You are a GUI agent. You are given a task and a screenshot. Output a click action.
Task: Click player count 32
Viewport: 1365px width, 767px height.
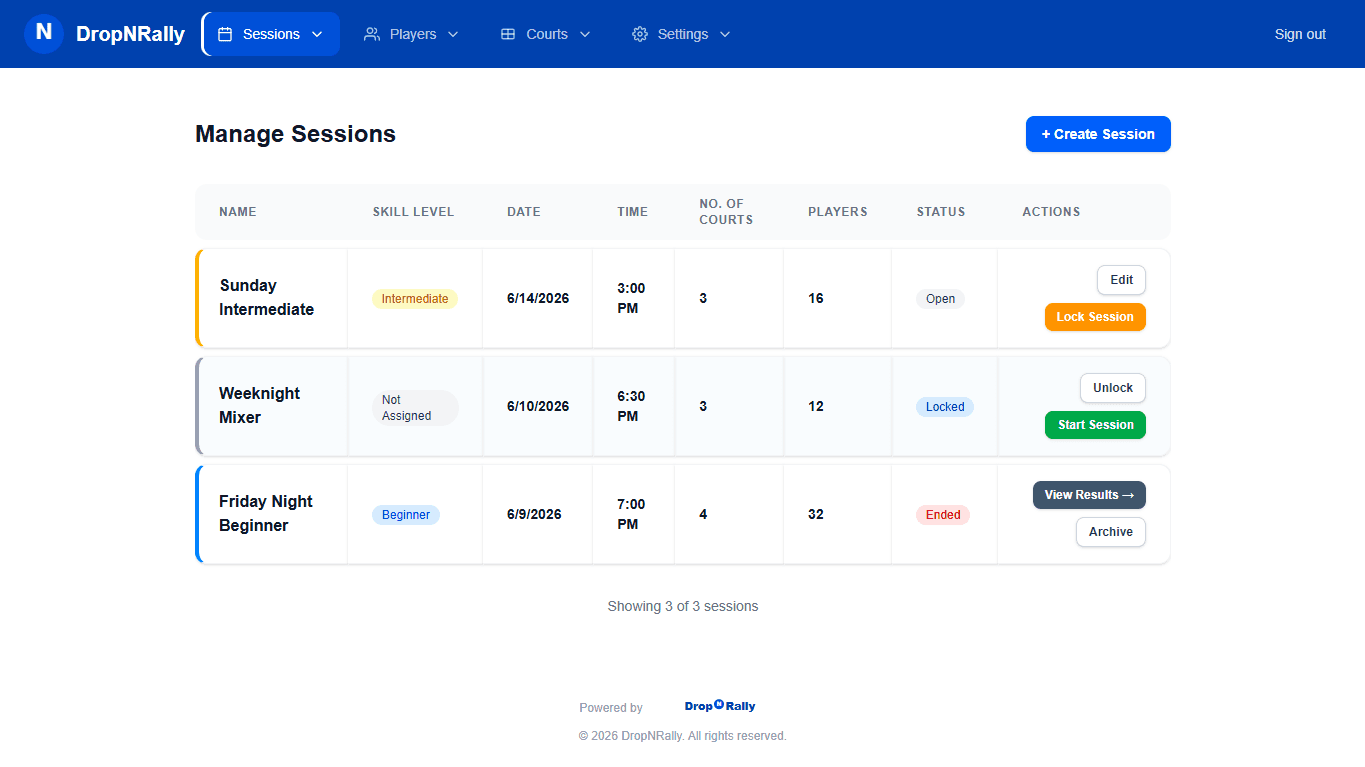tap(816, 514)
